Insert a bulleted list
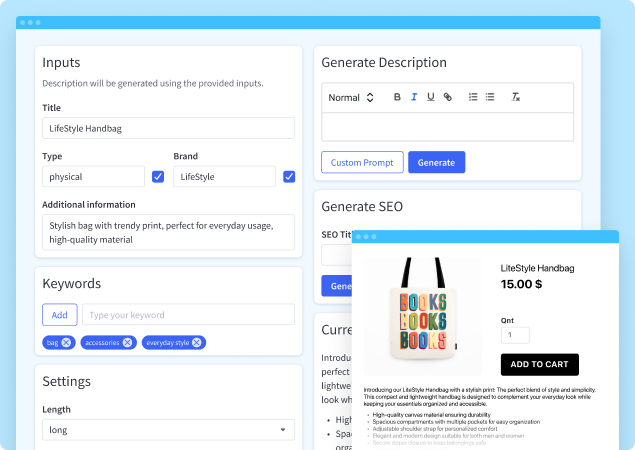This screenshot has height=450, width=635. point(490,97)
